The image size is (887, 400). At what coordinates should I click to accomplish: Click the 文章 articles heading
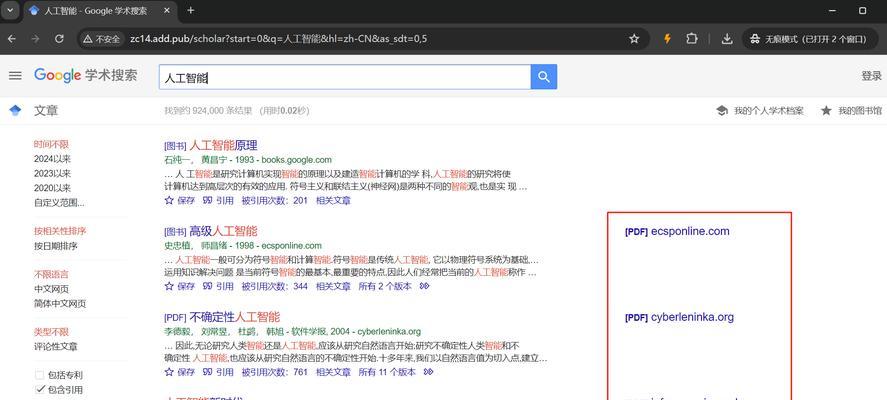[46, 111]
